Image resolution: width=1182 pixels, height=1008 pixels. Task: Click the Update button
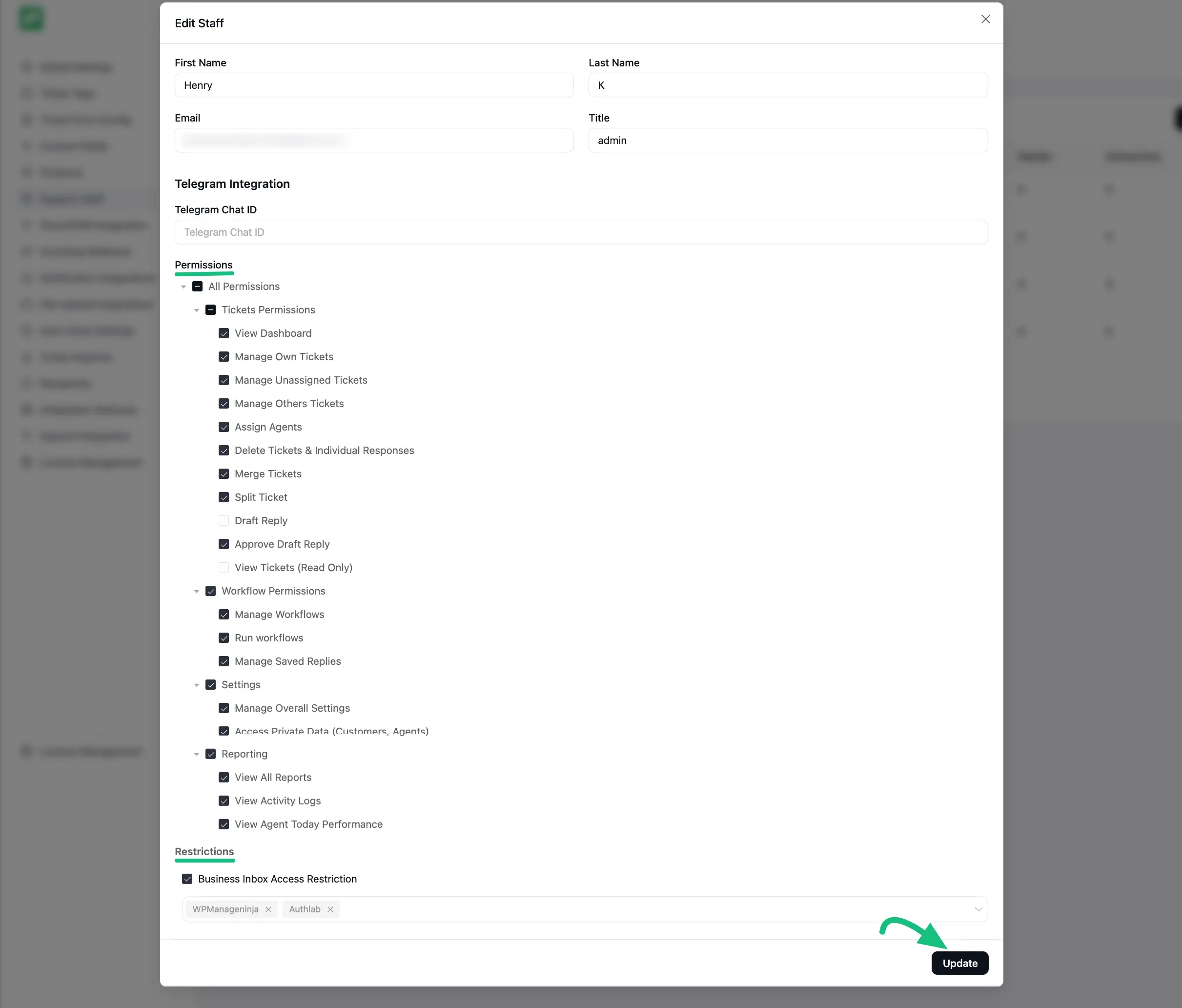point(959,963)
